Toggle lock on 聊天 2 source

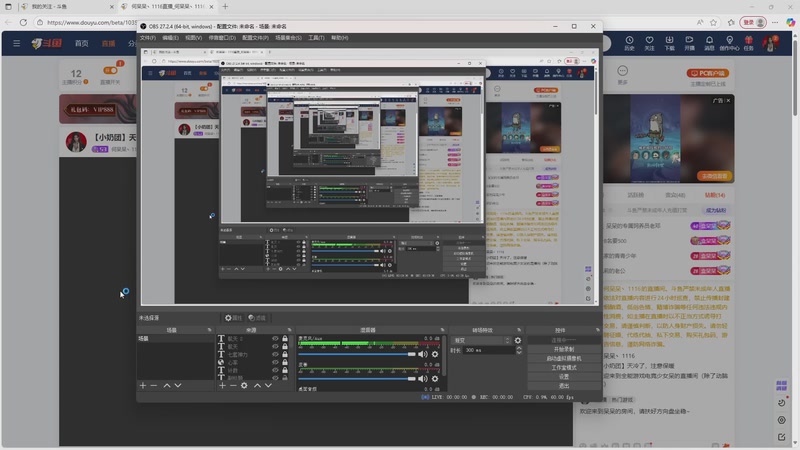pos(285,339)
